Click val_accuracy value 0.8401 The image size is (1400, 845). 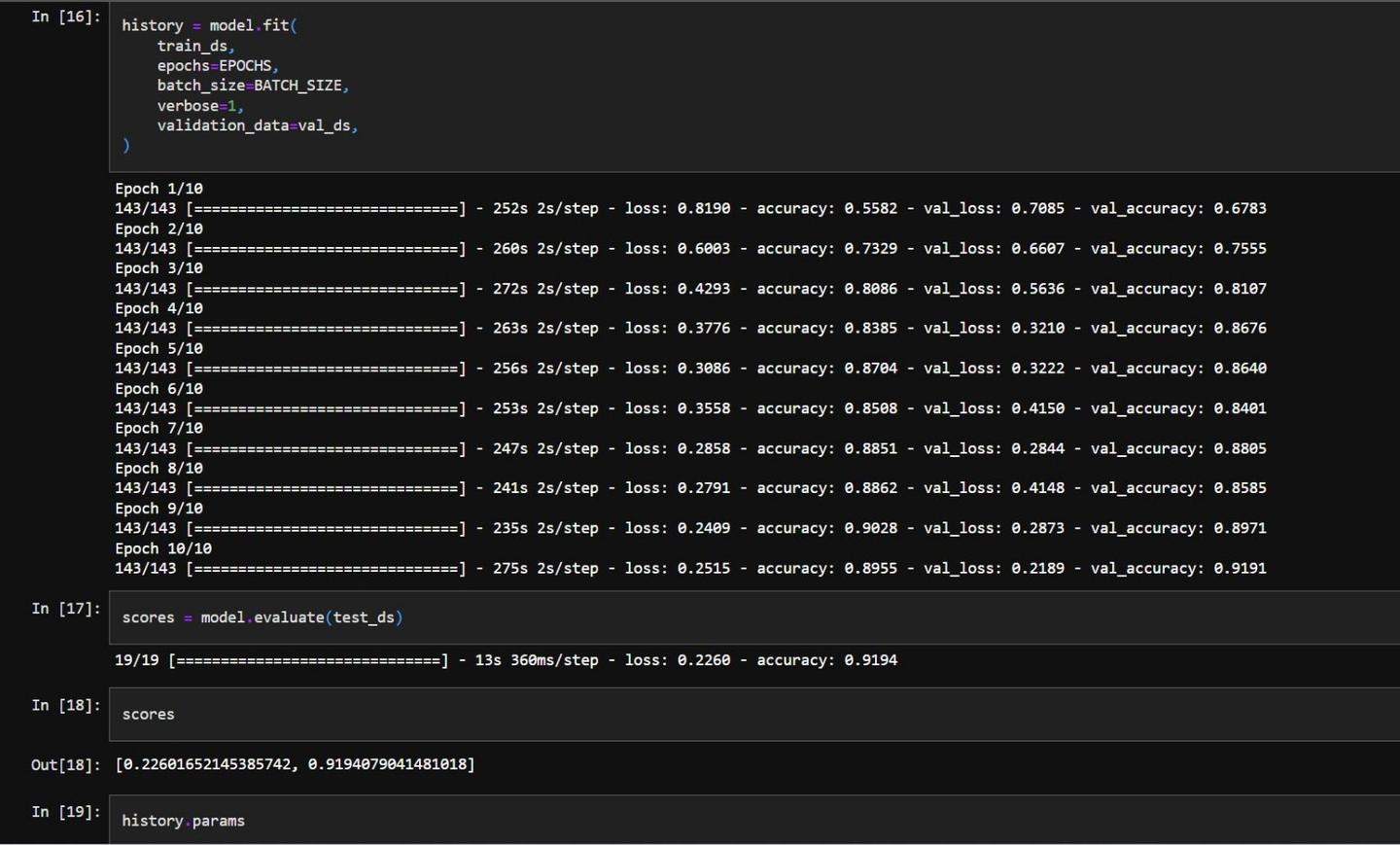click(x=1240, y=408)
